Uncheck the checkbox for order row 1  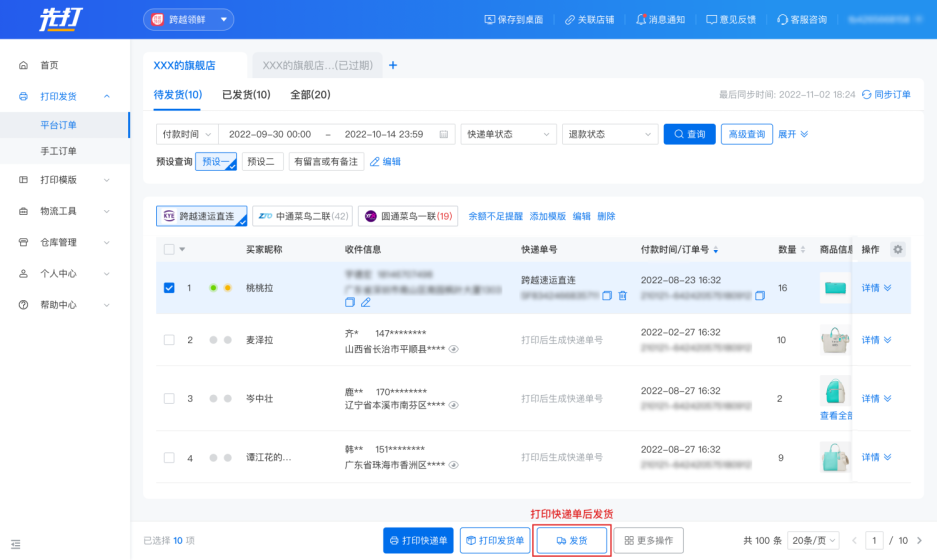[x=169, y=288]
